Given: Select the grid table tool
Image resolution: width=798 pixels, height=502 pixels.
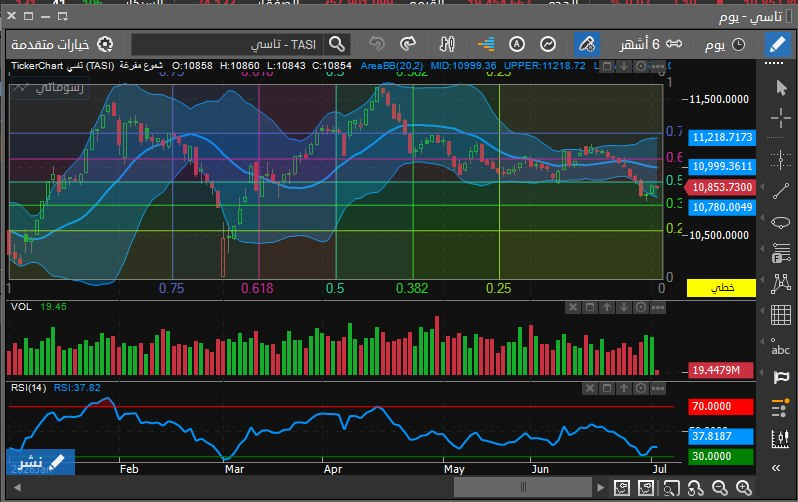Looking at the screenshot, I should [x=781, y=315].
